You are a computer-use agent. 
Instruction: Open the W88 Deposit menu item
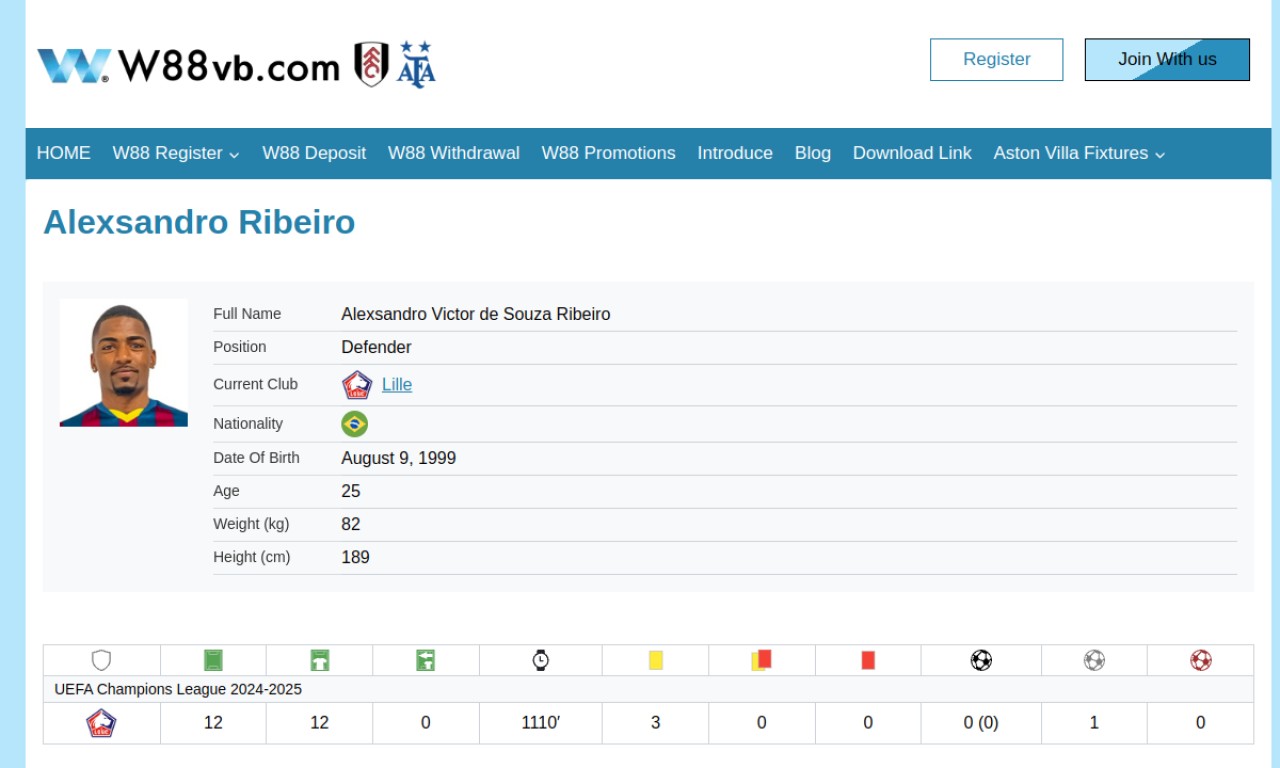pos(314,153)
